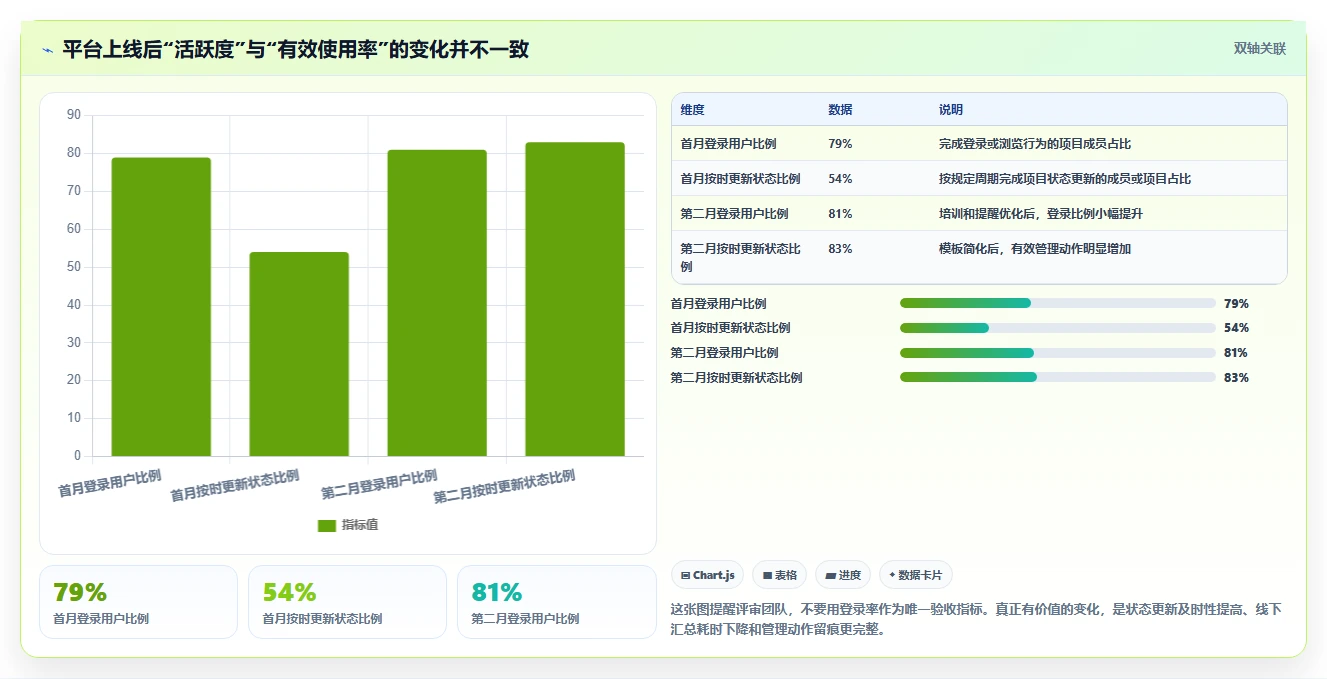Click the 数据 column header

(840, 110)
